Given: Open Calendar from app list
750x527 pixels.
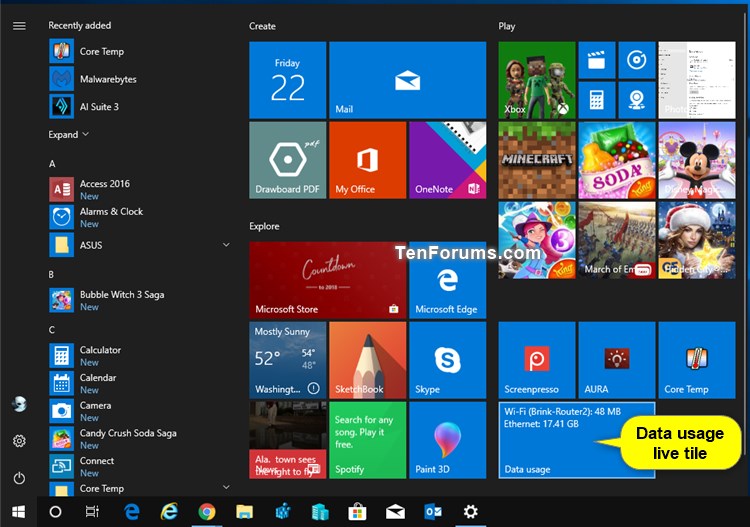Looking at the screenshot, I should [139, 384].
